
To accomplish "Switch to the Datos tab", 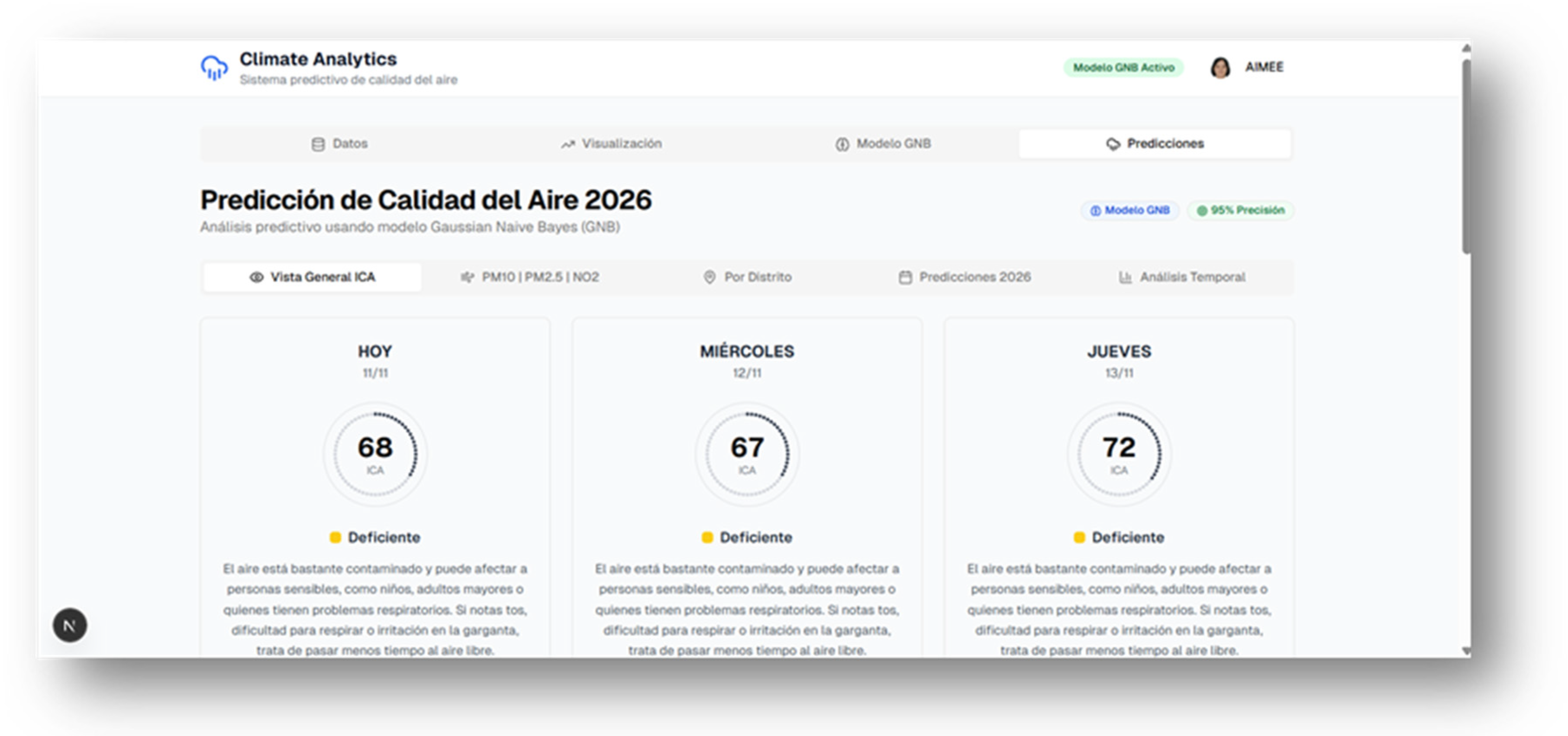I will (x=339, y=144).
